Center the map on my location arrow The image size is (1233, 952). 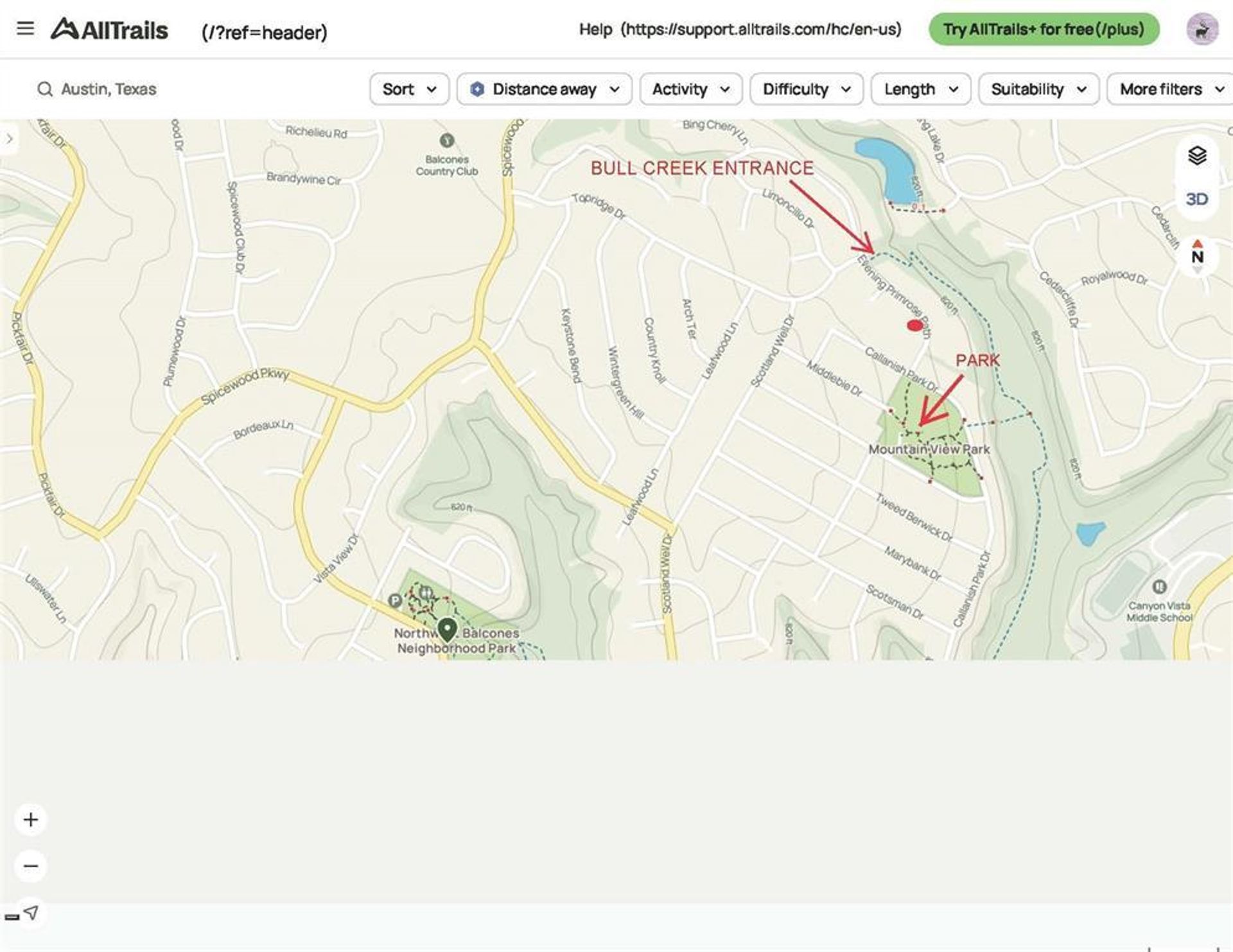pyautogui.click(x=31, y=912)
